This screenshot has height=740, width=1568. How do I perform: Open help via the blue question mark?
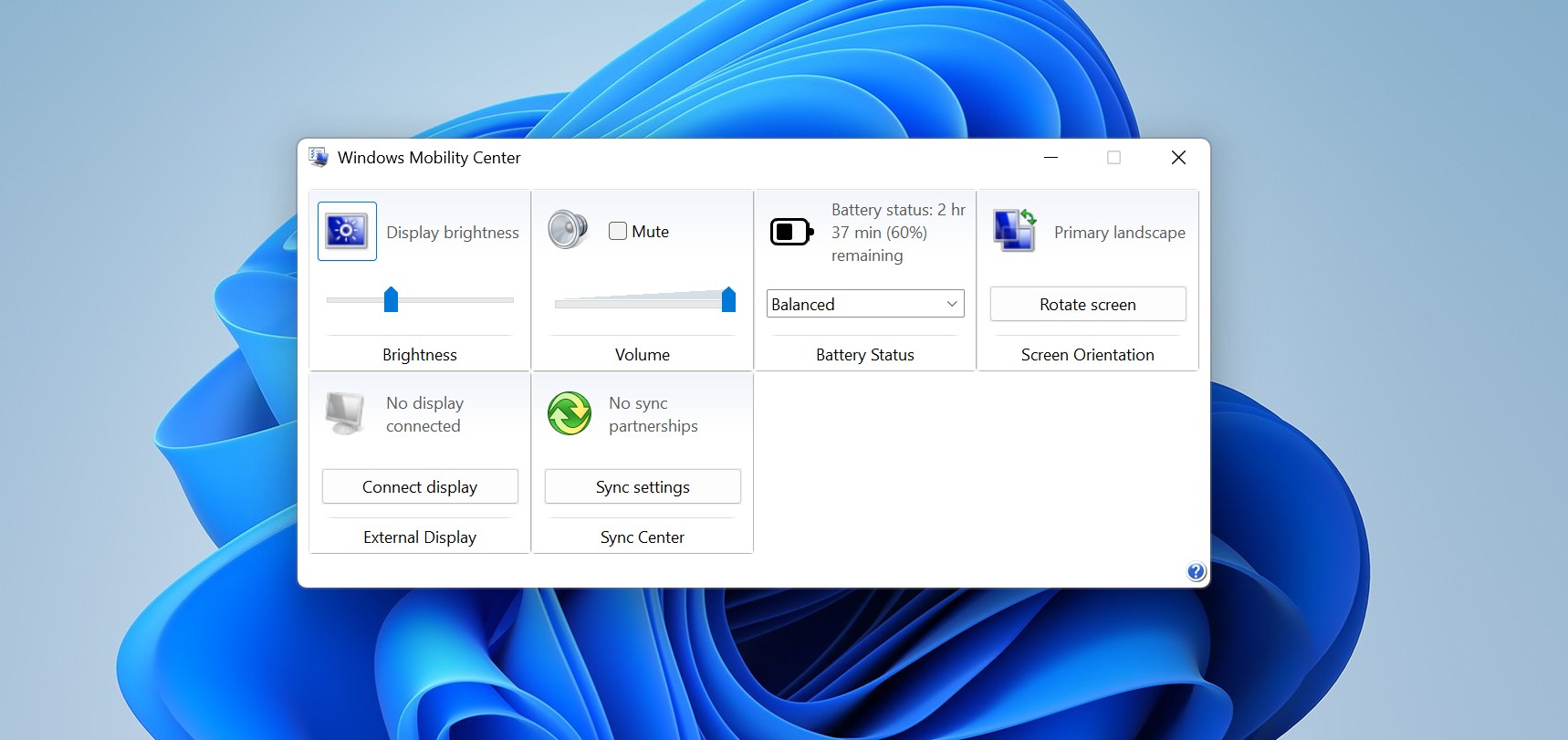tap(1196, 572)
